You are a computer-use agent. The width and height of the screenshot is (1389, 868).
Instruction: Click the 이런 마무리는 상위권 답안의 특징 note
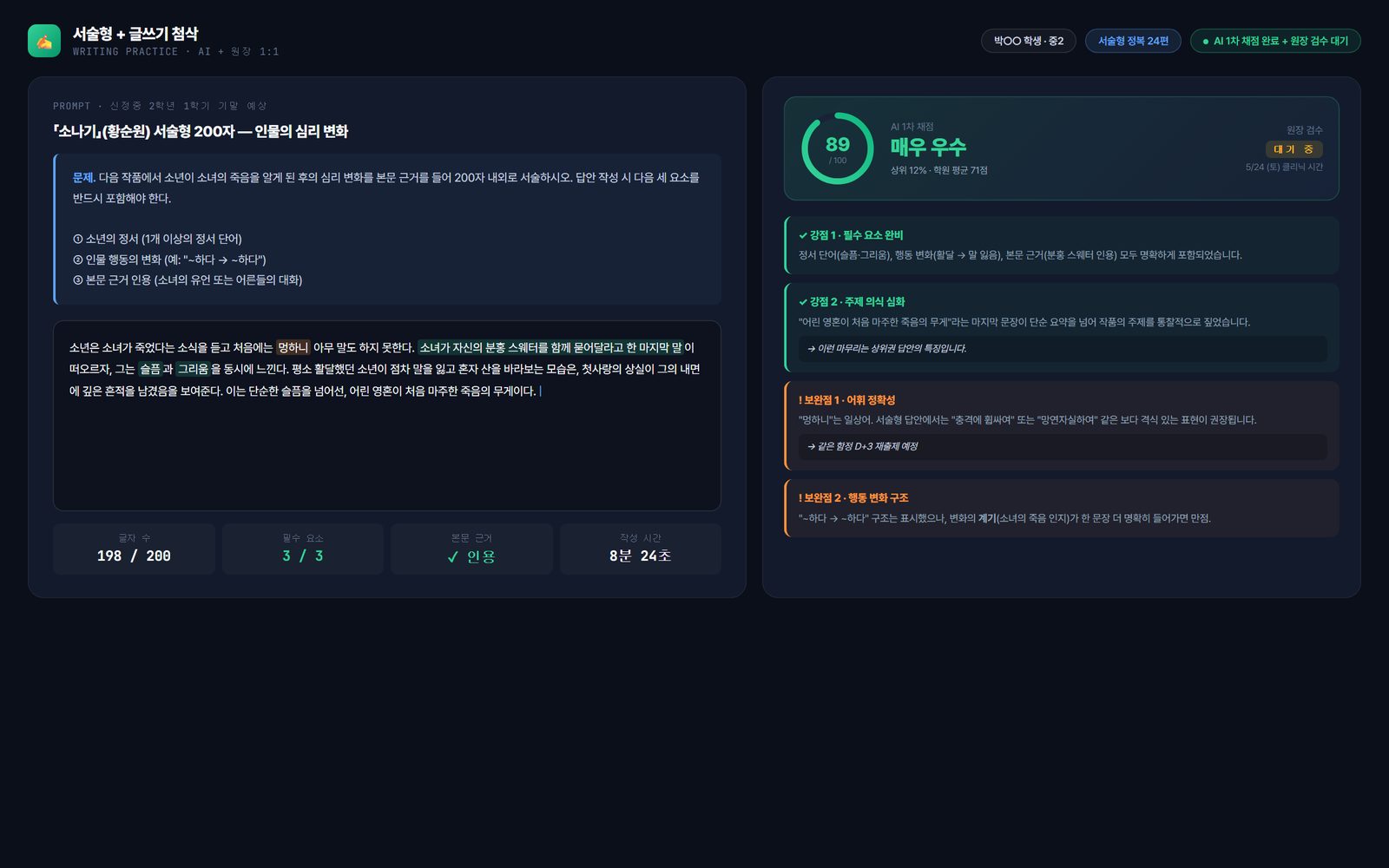(1063, 349)
